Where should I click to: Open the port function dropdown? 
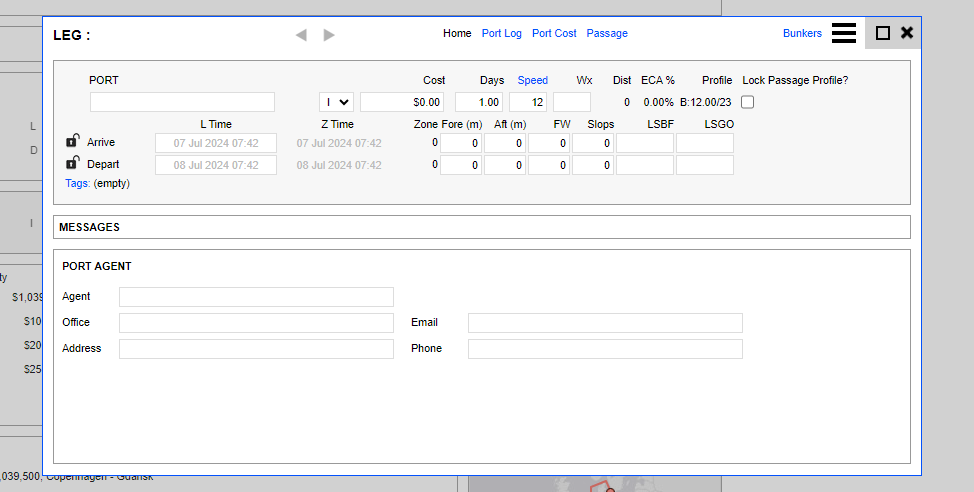336,102
